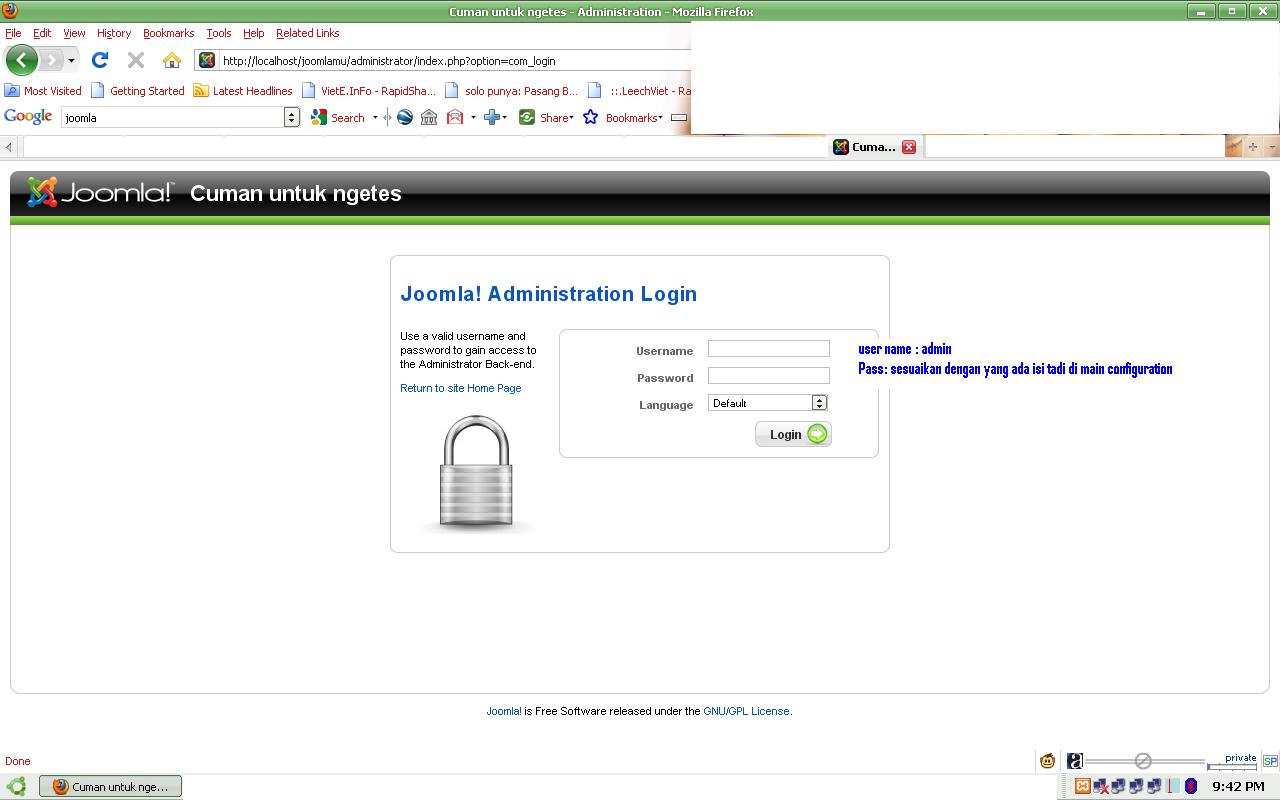The image size is (1280, 800).
Task: Open the Search button options dropdown arrow
Action: click(x=375, y=117)
